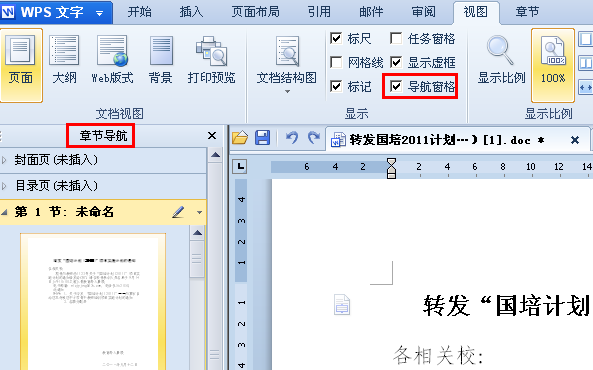The width and height of the screenshot is (593, 370).
Task: Undo the last action
Action: 292,138
